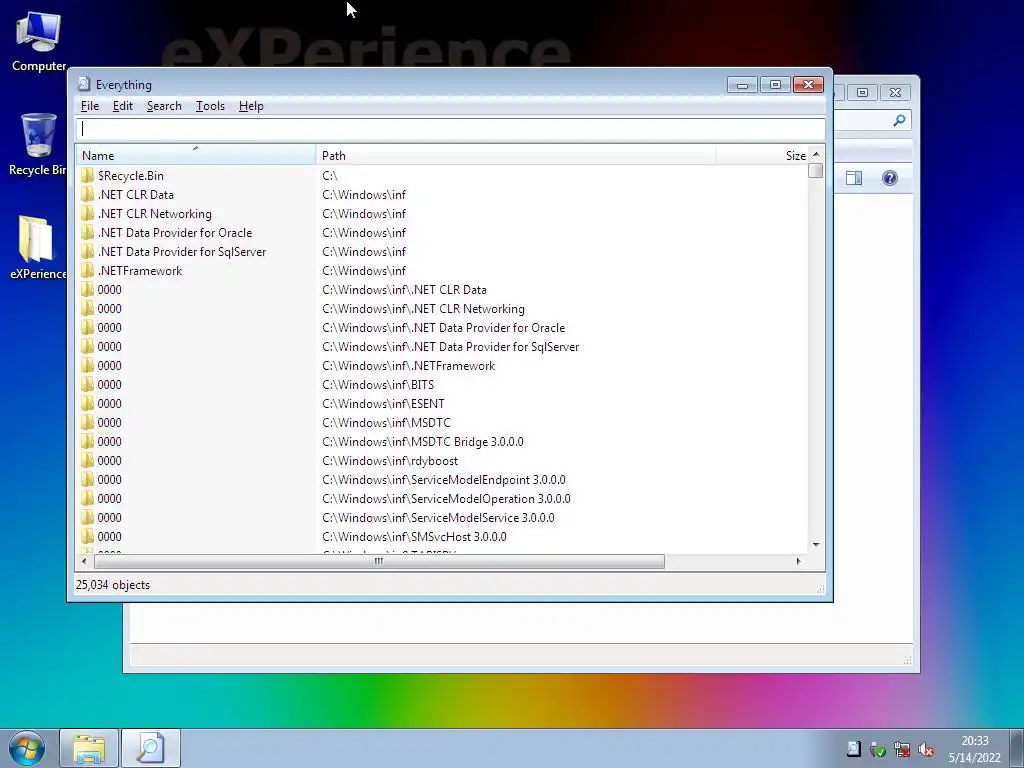Sort results by Size column header
Image resolution: width=1024 pixels, height=768 pixels.
click(762, 155)
